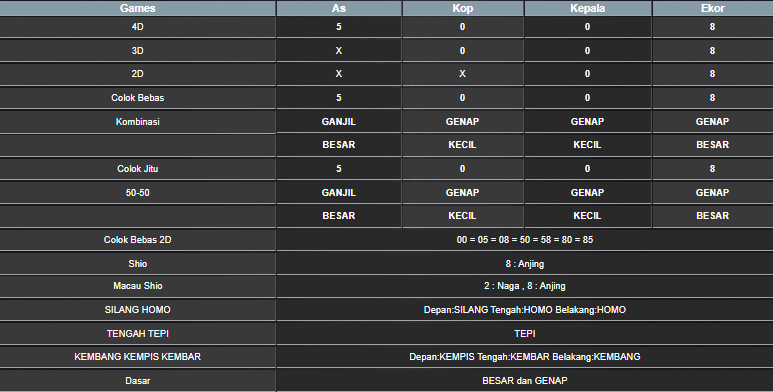Select the Shio row label
Screen dimensions: 773x392
[138, 264]
